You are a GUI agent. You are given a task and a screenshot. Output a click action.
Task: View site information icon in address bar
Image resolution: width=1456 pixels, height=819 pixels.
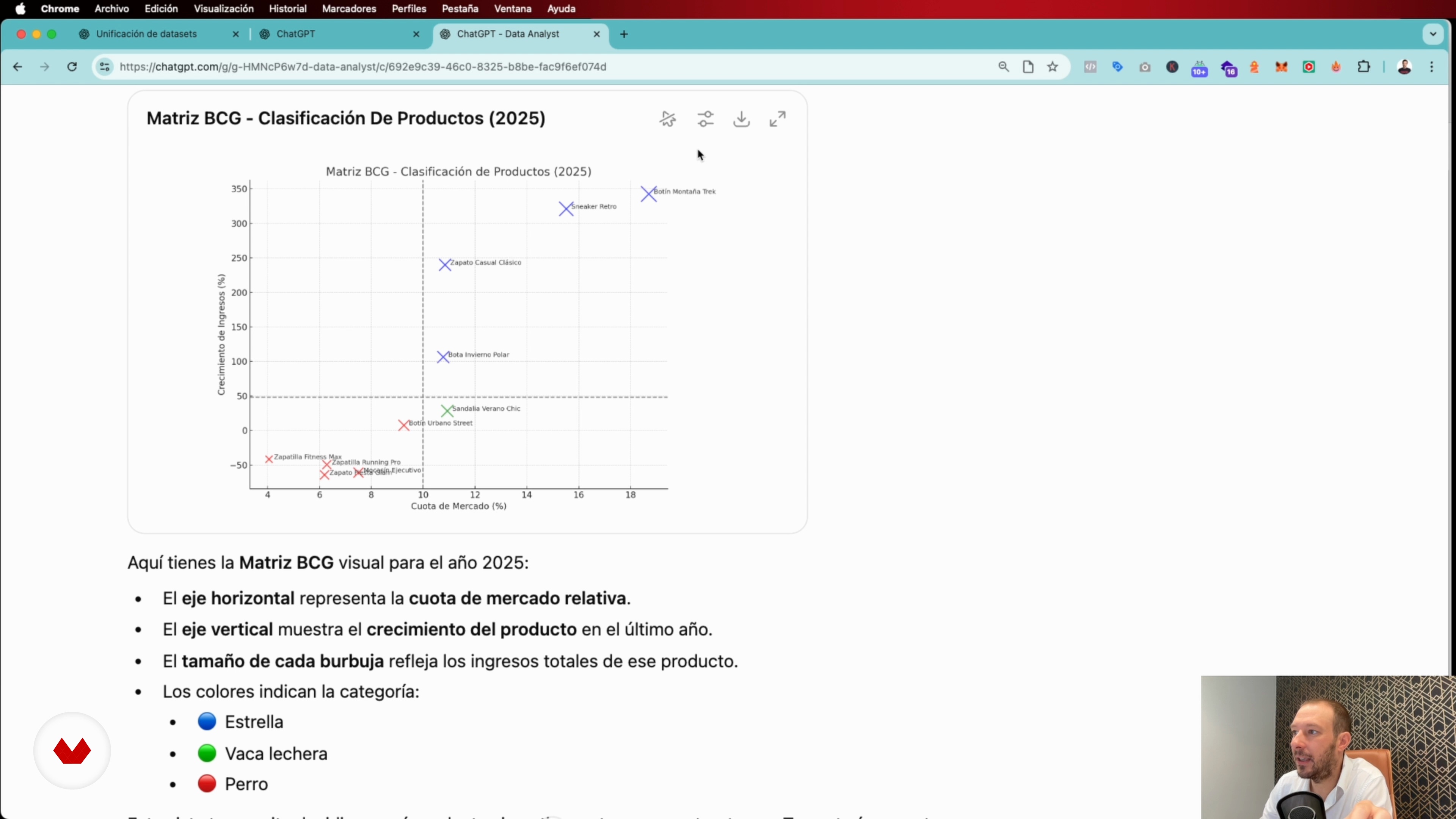(x=105, y=67)
